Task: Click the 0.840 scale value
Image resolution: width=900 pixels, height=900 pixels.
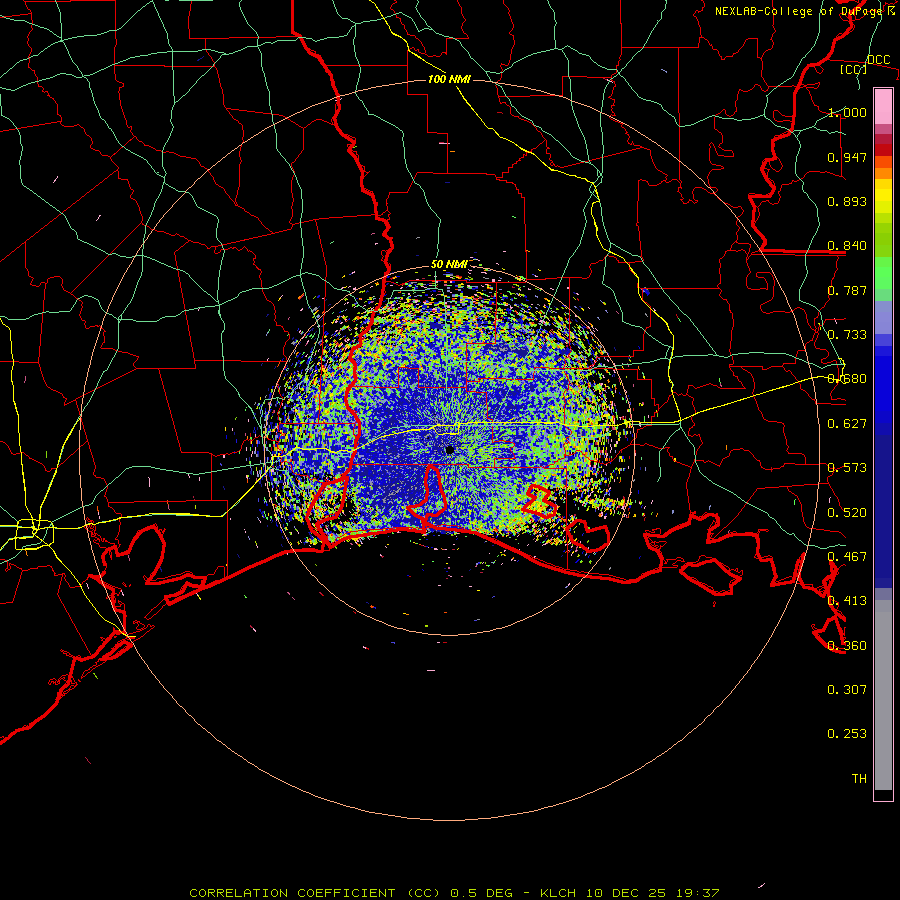Action: click(x=847, y=246)
